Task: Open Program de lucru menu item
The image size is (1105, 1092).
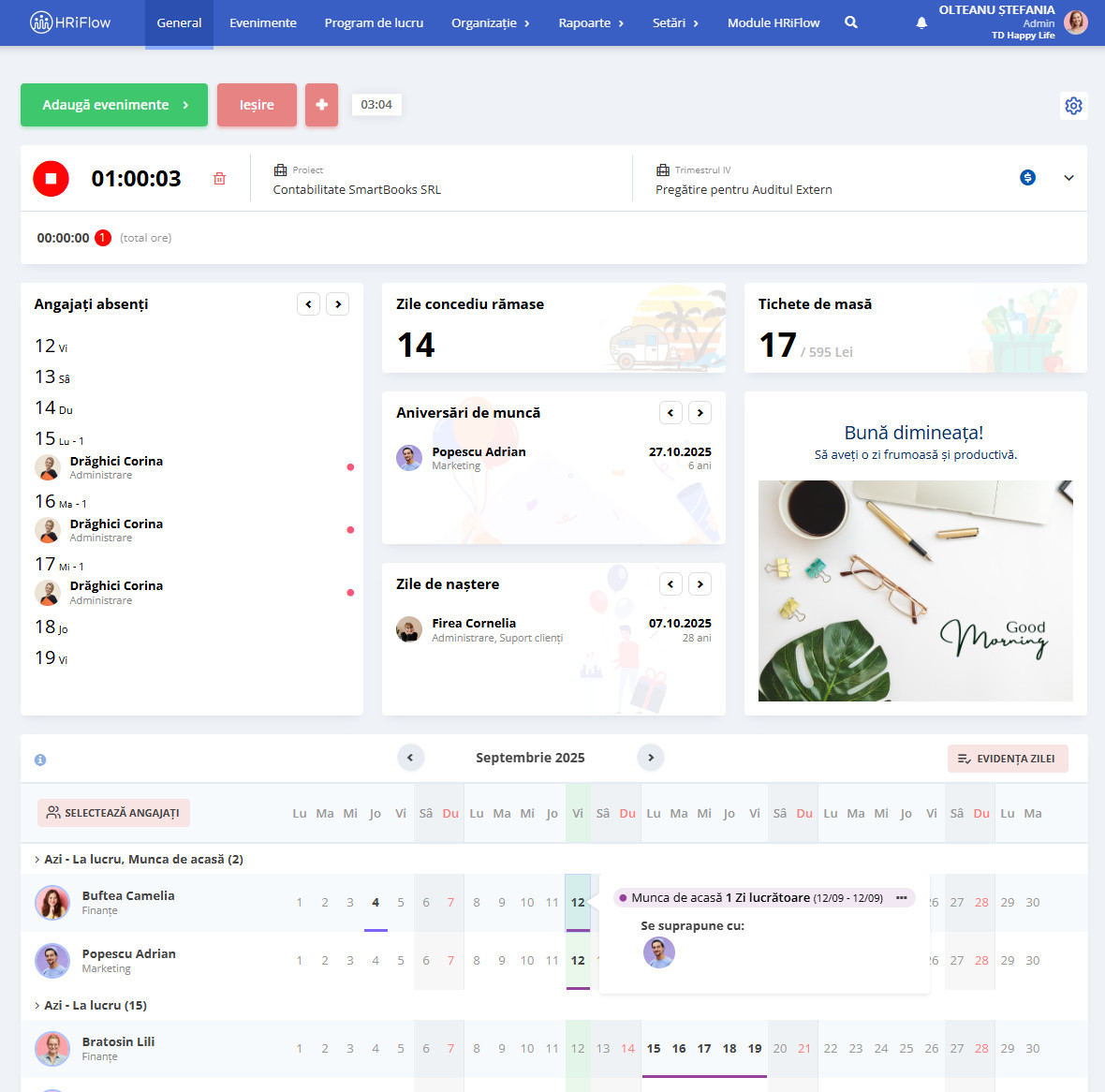Action: pyautogui.click(x=374, y=22)
